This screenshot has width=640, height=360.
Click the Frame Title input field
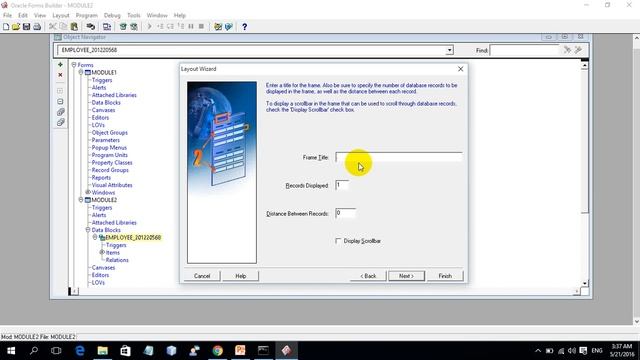(x=398, y=157)
